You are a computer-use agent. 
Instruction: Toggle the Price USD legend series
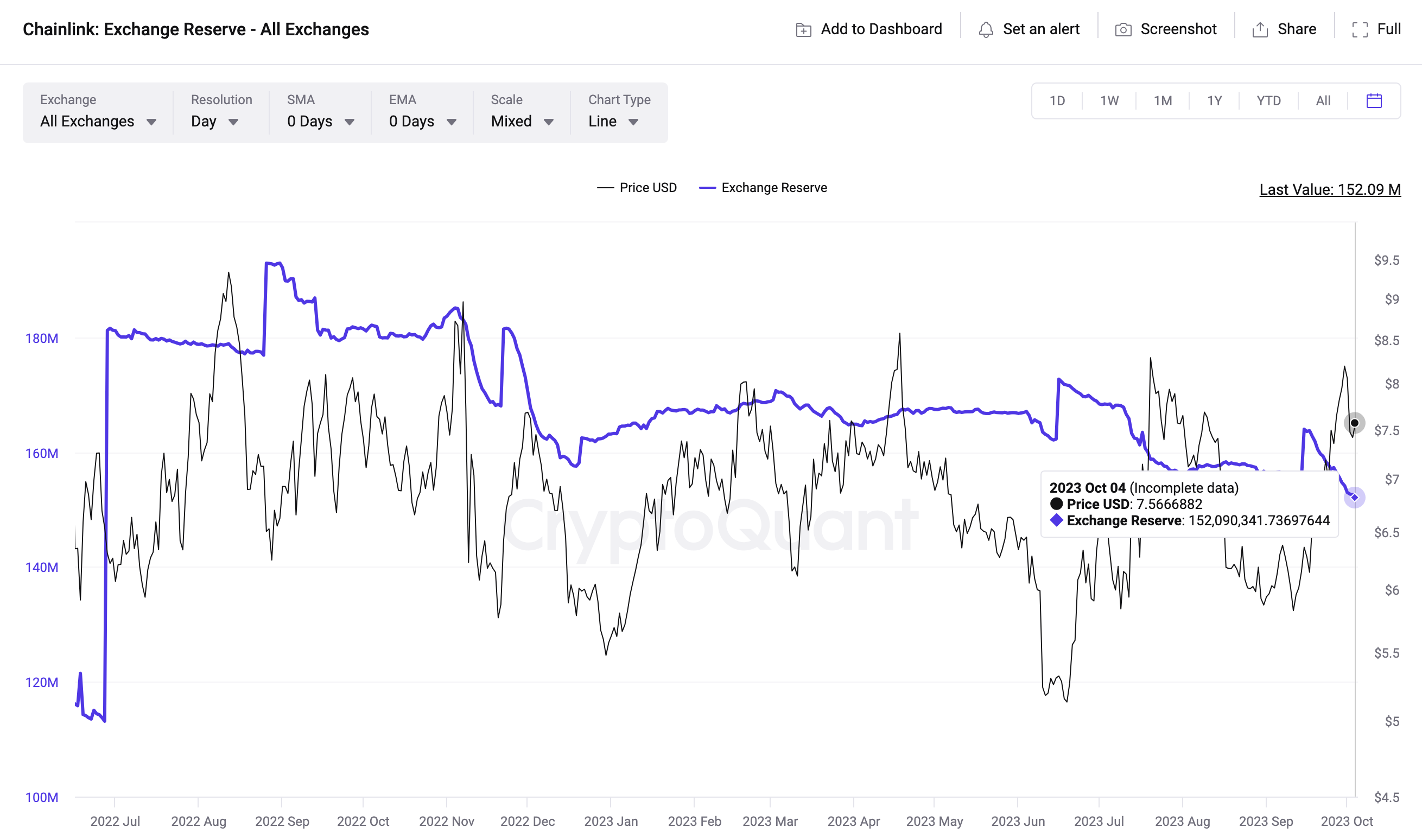[637, 188]
